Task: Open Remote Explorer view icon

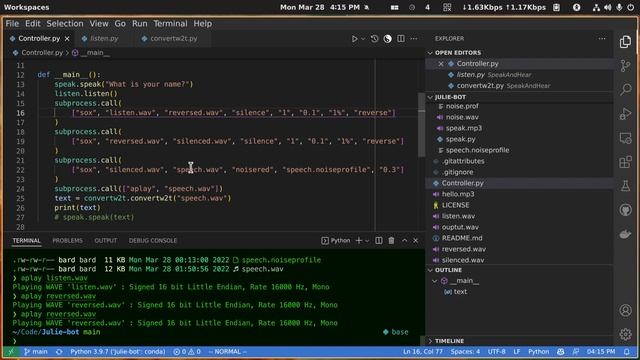Action: [625, 138]
